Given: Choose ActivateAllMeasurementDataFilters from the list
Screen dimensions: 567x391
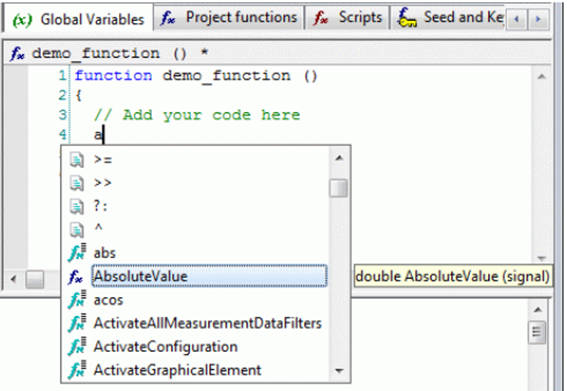Looking at the screenshot, I should [x=207, y=323].
